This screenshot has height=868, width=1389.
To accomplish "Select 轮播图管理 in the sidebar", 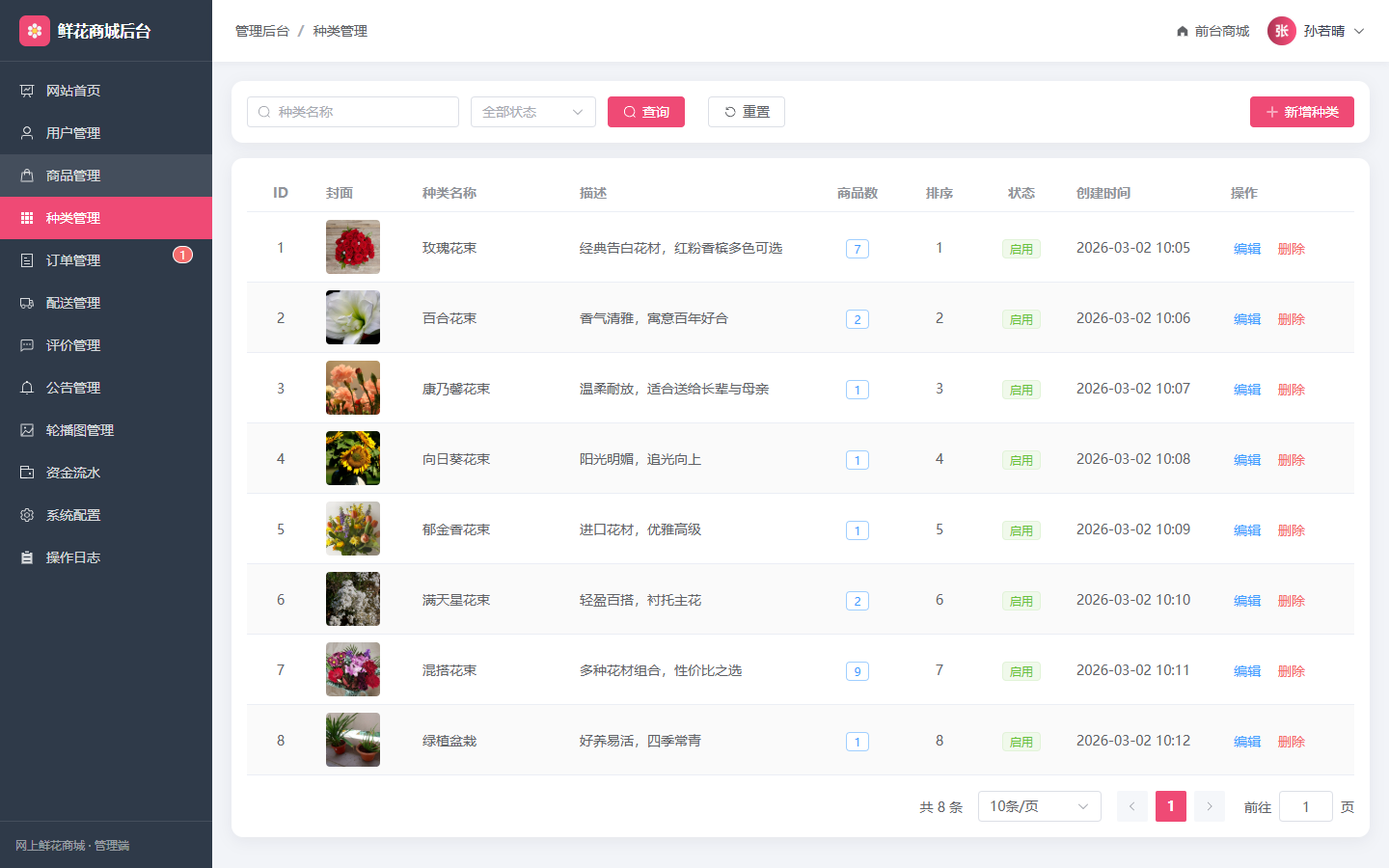I will point(106,430).
